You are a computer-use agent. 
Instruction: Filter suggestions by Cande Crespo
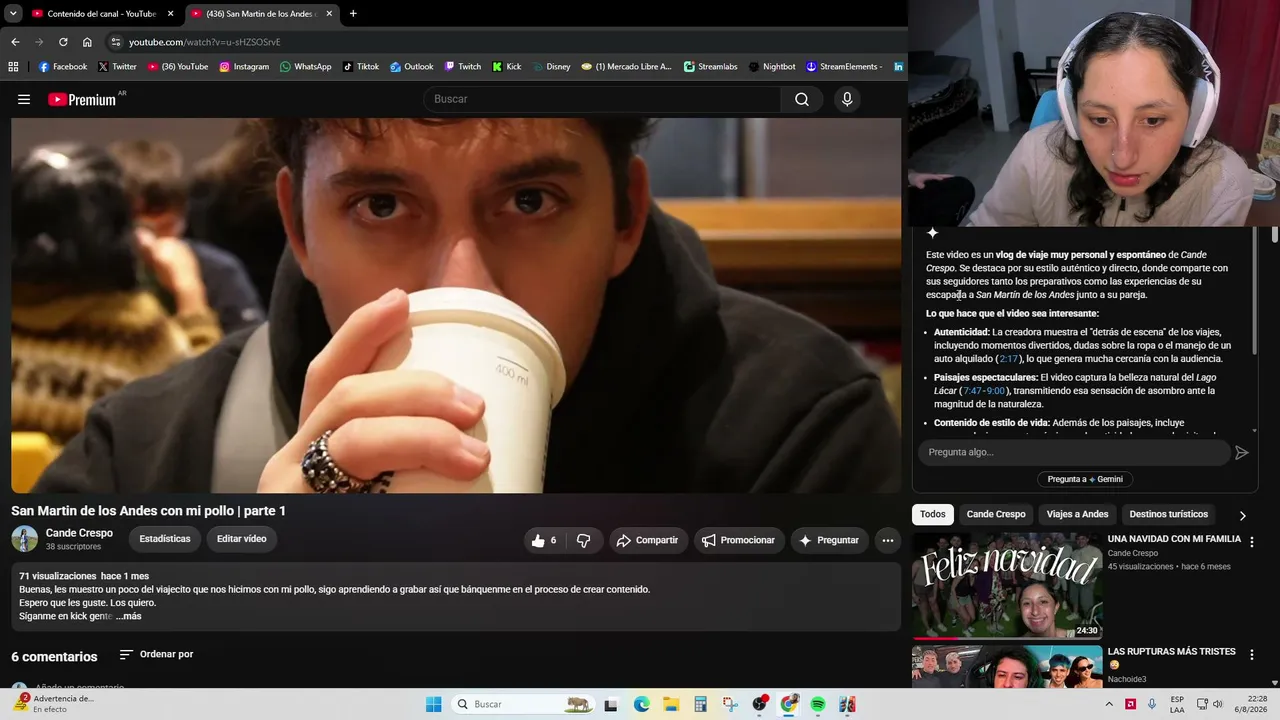tap(996, 514)
